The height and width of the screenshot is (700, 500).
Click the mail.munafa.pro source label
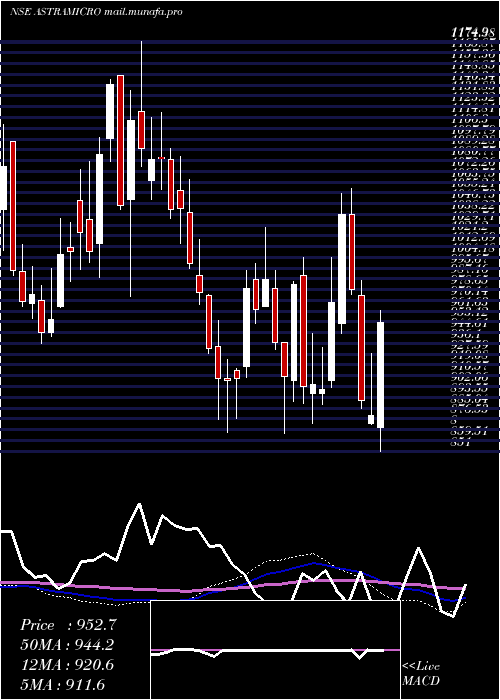point(143,12)
